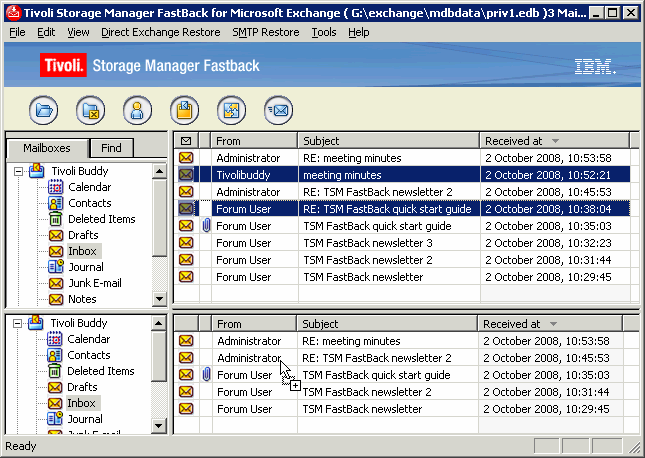Open Direct Exchange Restore menu

161,32
